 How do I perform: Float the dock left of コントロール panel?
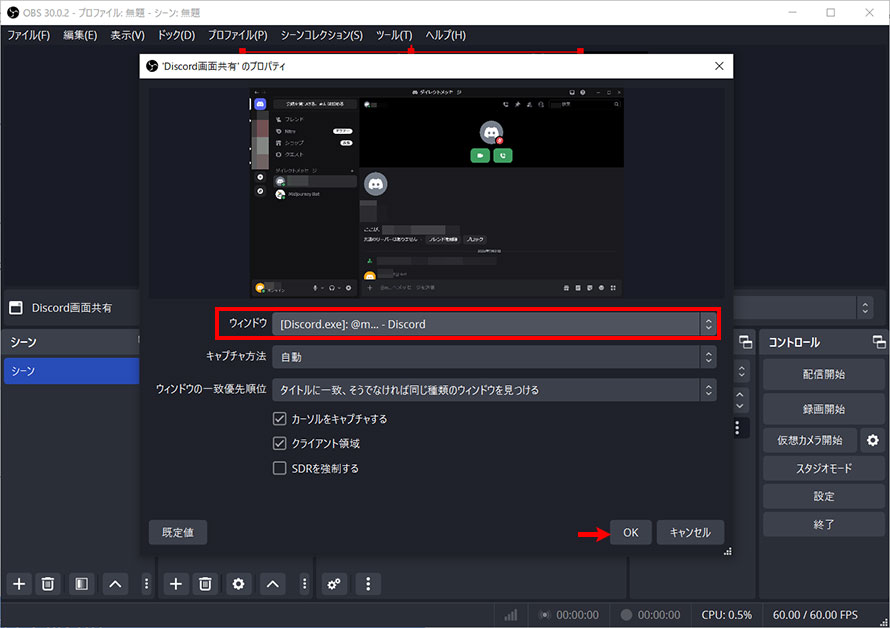coord(745,342)
